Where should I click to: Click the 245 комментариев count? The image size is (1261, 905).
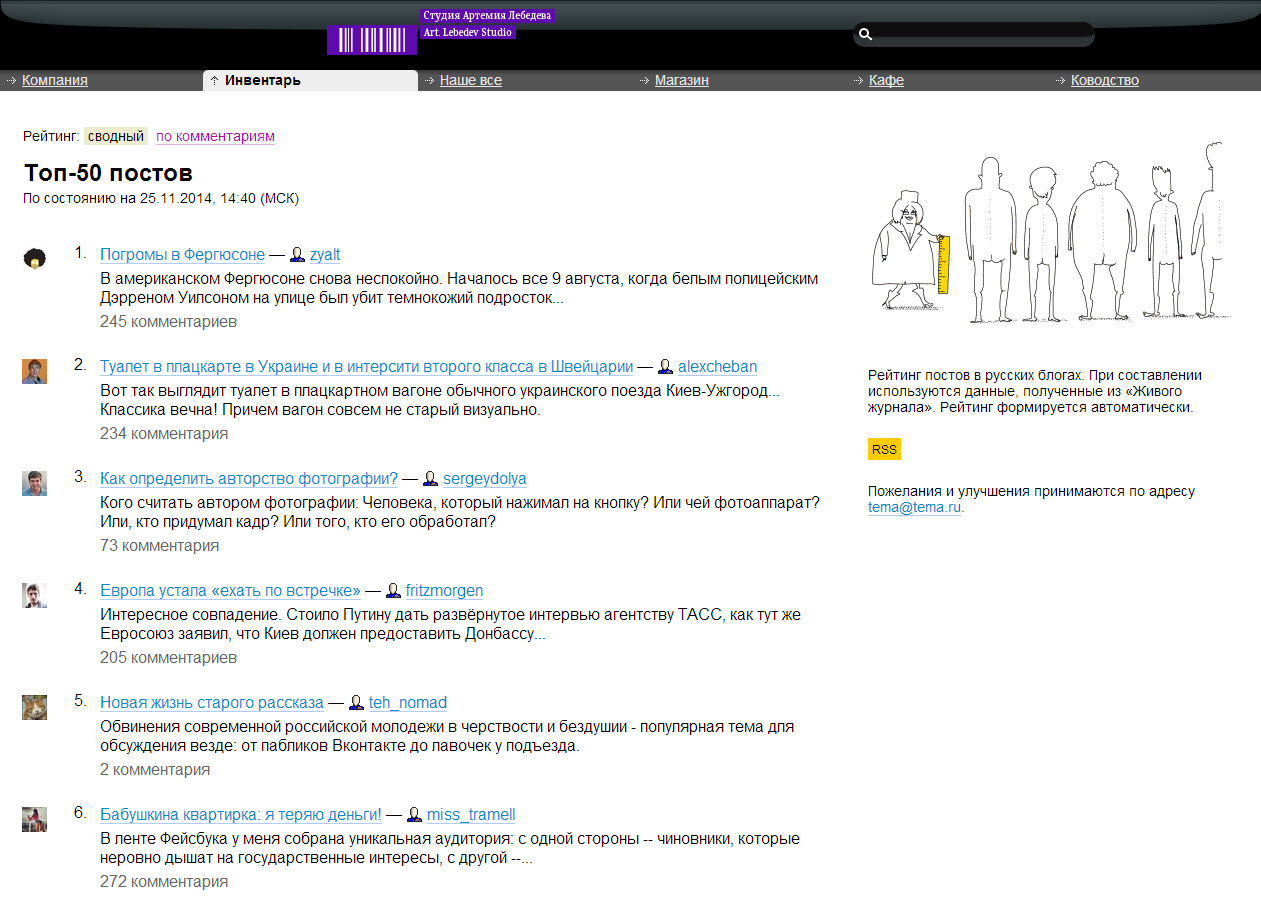[x=168, y=322]
